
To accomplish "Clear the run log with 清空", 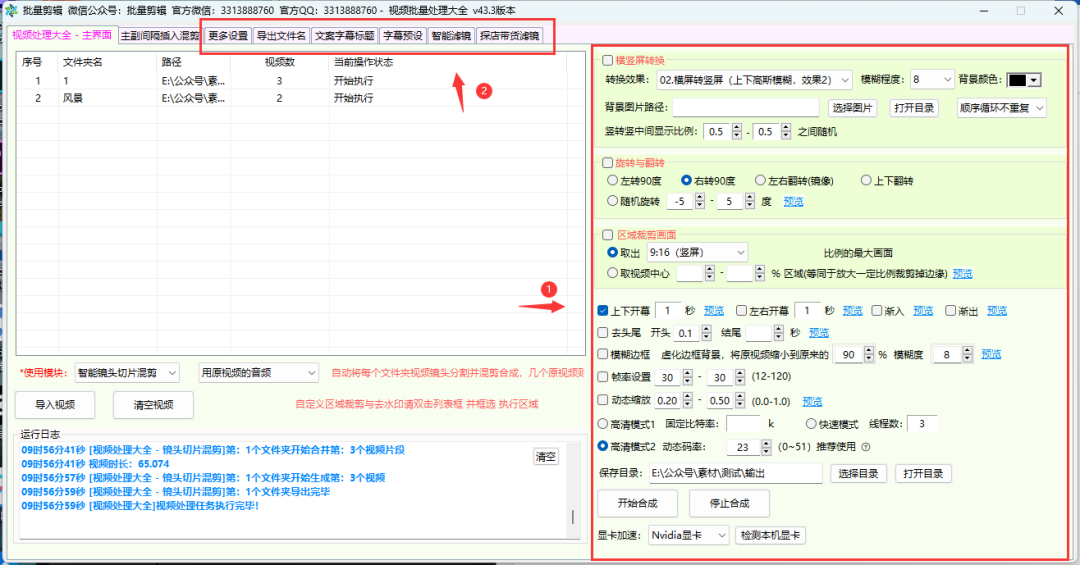I will tap(545, 457).
